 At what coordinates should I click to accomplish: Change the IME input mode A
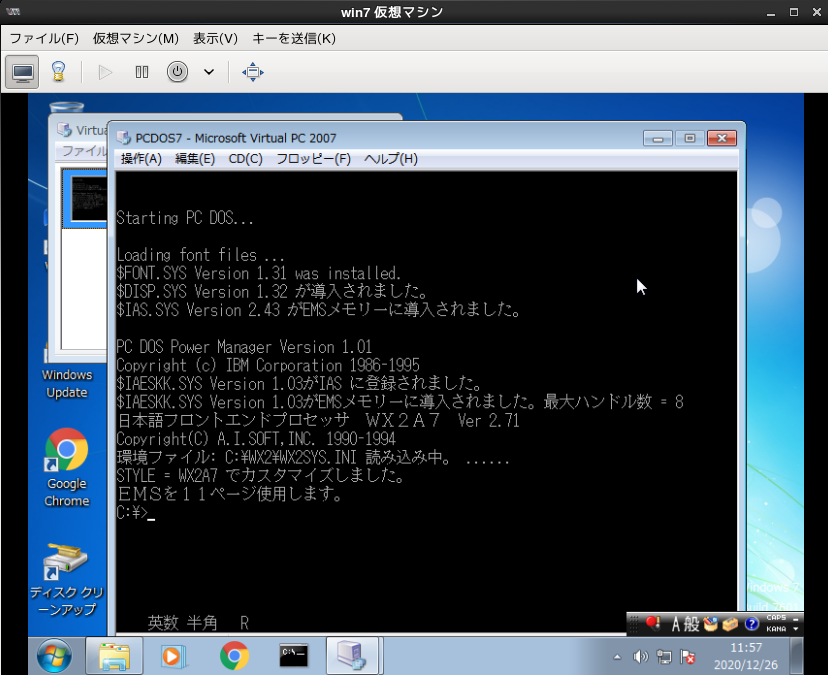click(675, 625)
